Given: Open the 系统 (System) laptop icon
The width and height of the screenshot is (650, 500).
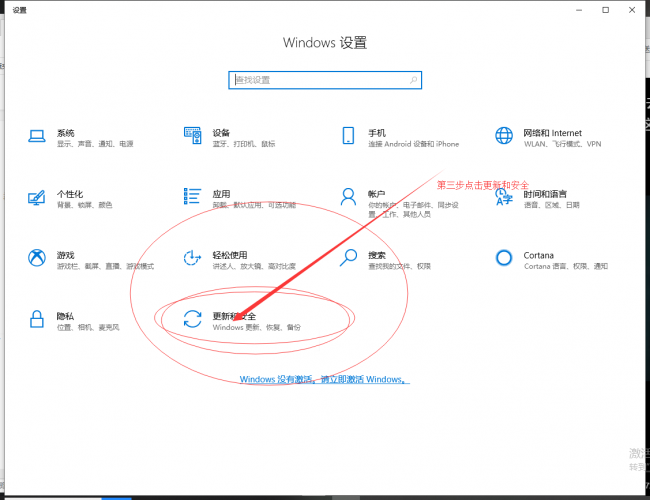Looking at the screenshot, I should [x=37, y=136].
